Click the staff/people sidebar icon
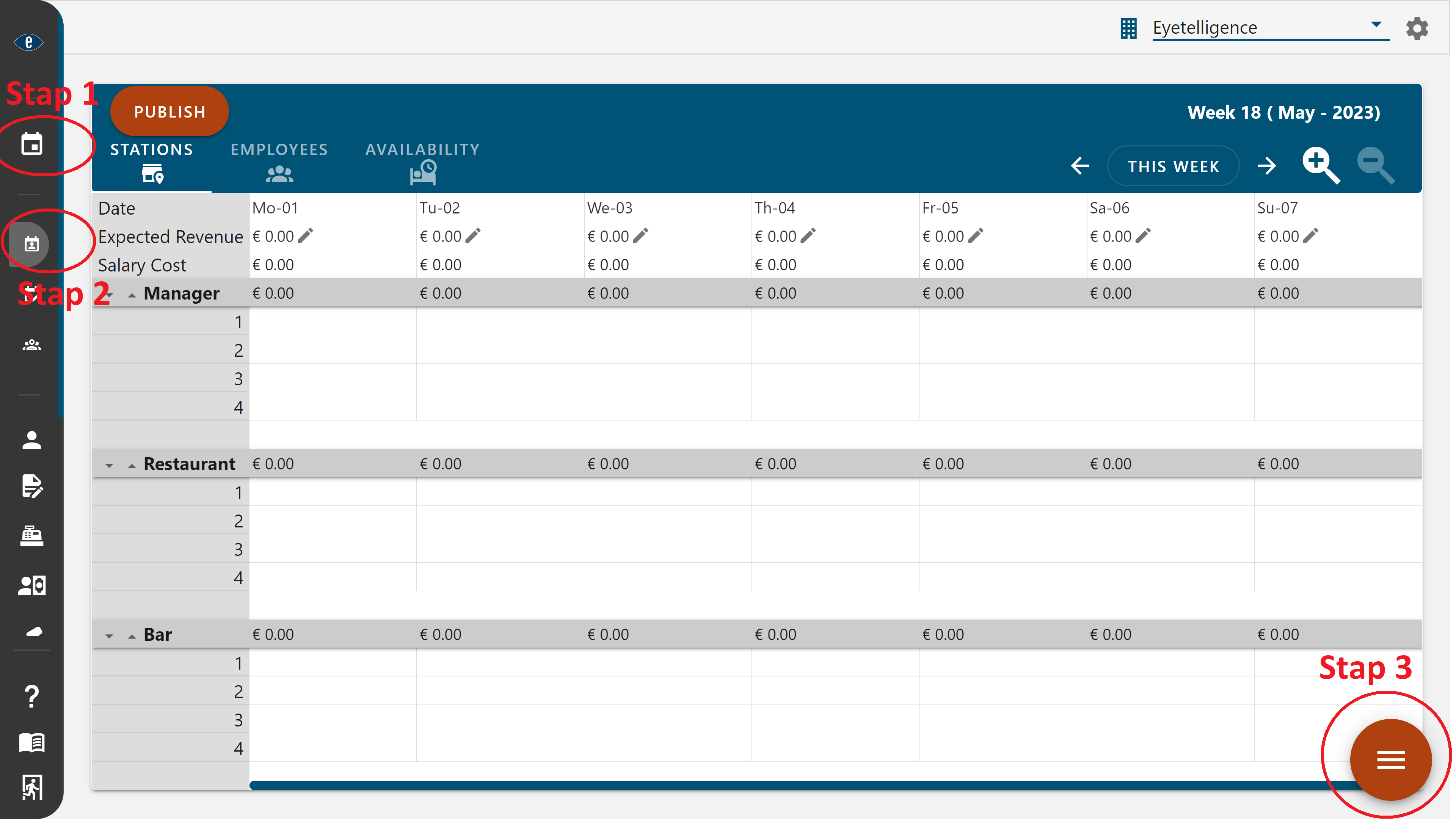 (x=30, y=345)
